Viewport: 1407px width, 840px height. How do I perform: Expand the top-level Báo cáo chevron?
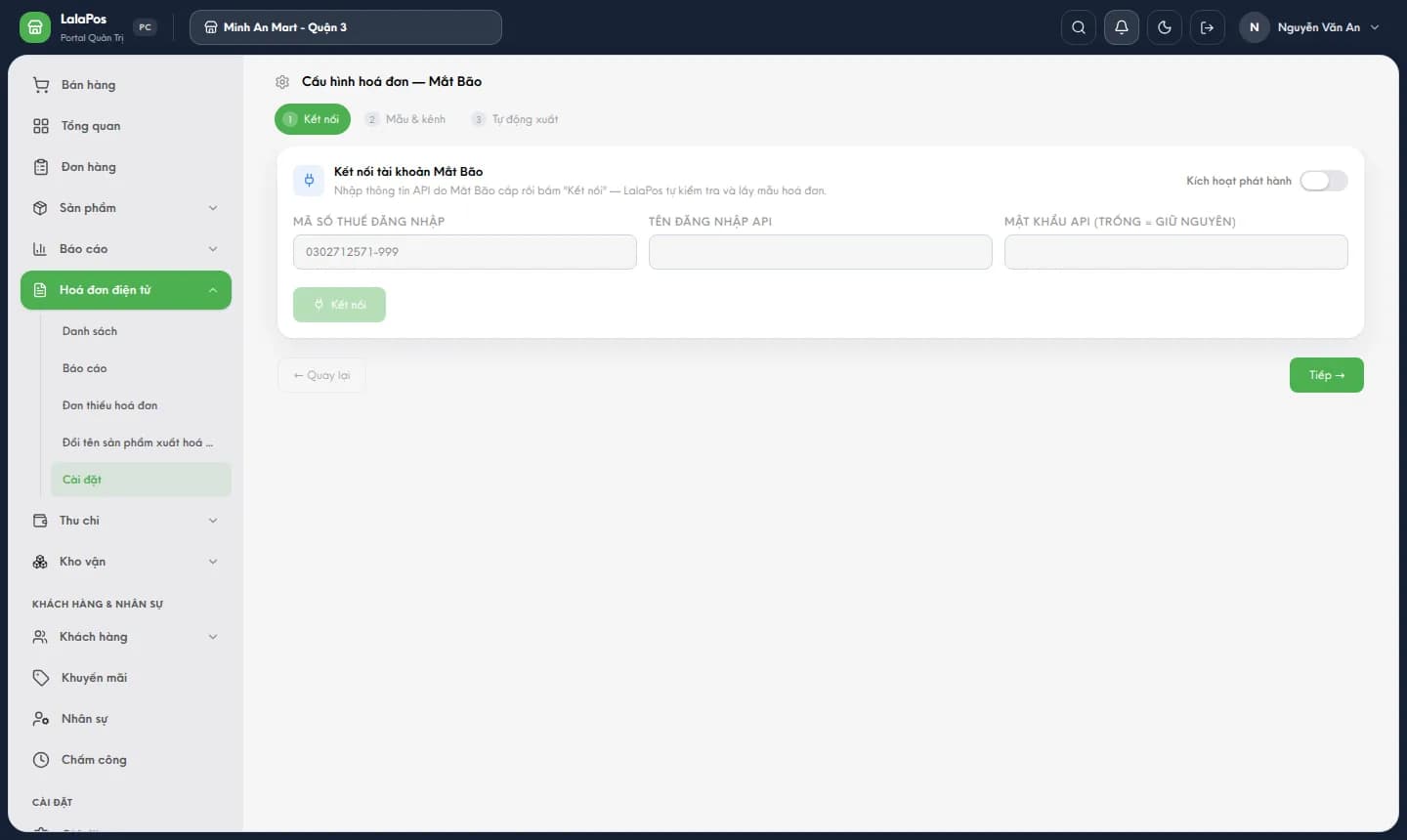pyautogui.click(x=213, y=249)
